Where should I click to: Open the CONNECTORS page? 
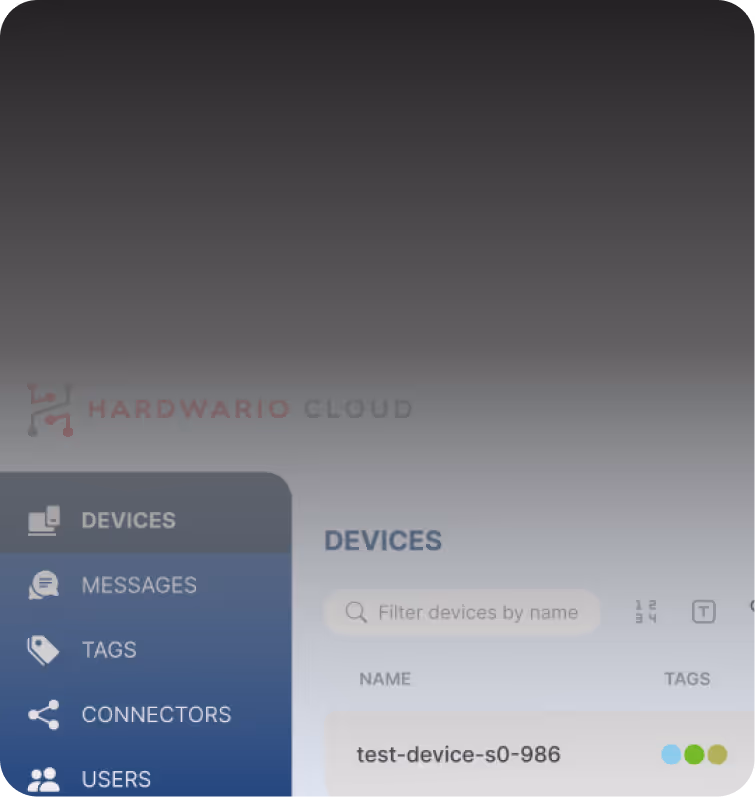tap(145, 715)
